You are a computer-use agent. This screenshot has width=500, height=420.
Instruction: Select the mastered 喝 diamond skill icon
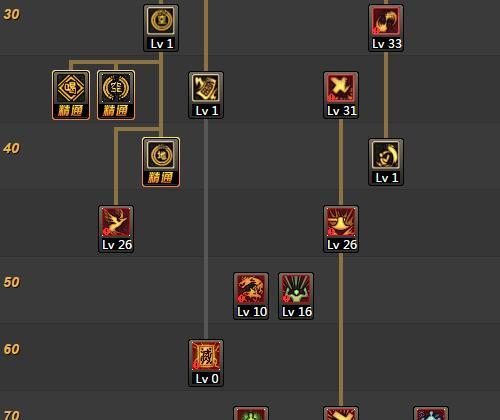(71, 95)
